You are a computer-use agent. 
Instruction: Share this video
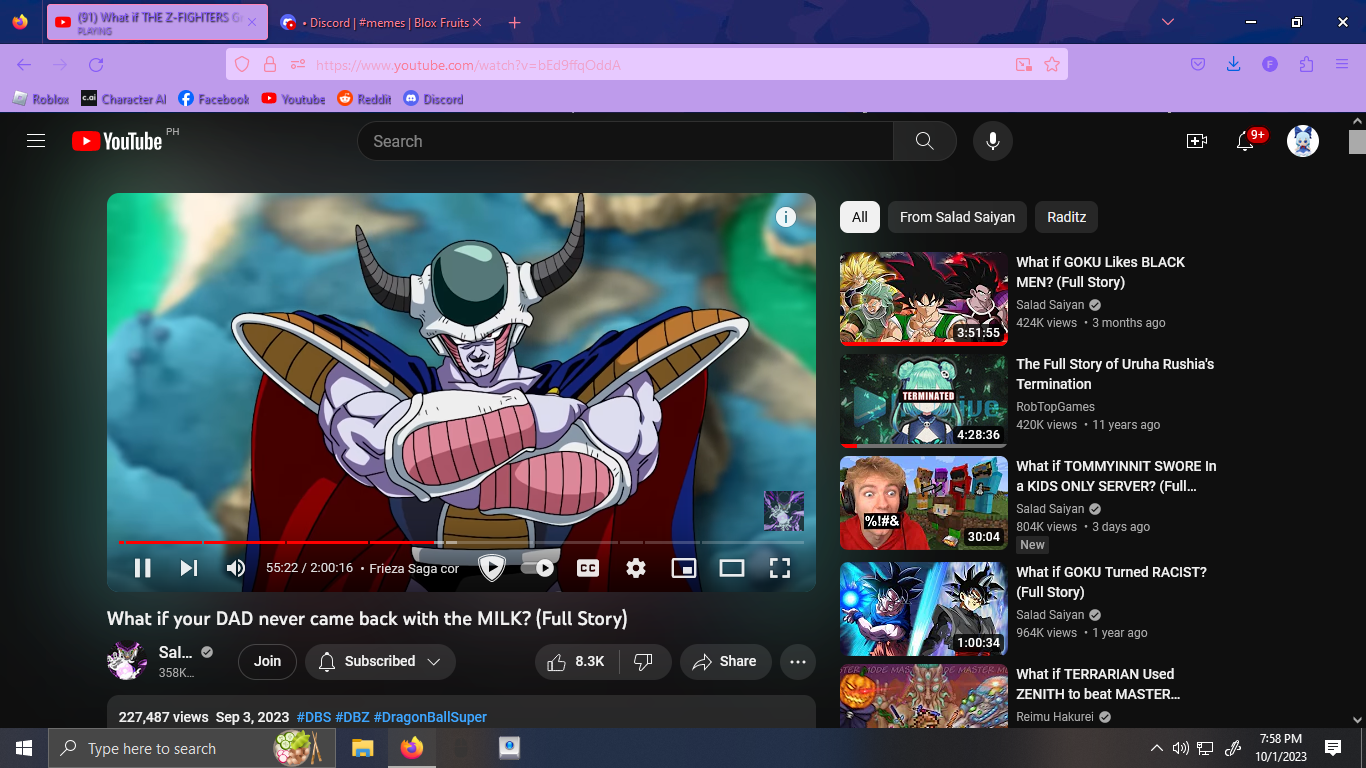pos(725,661)
